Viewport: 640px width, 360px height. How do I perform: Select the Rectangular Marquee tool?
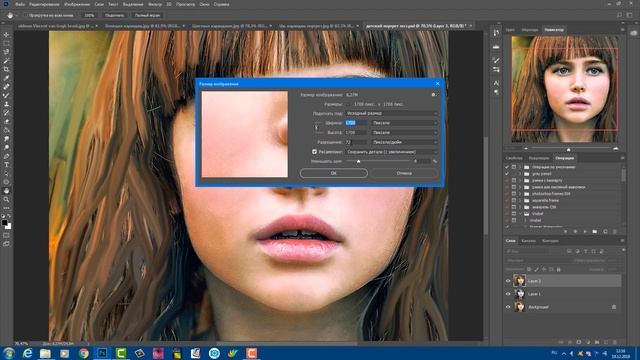click(7, 44)
